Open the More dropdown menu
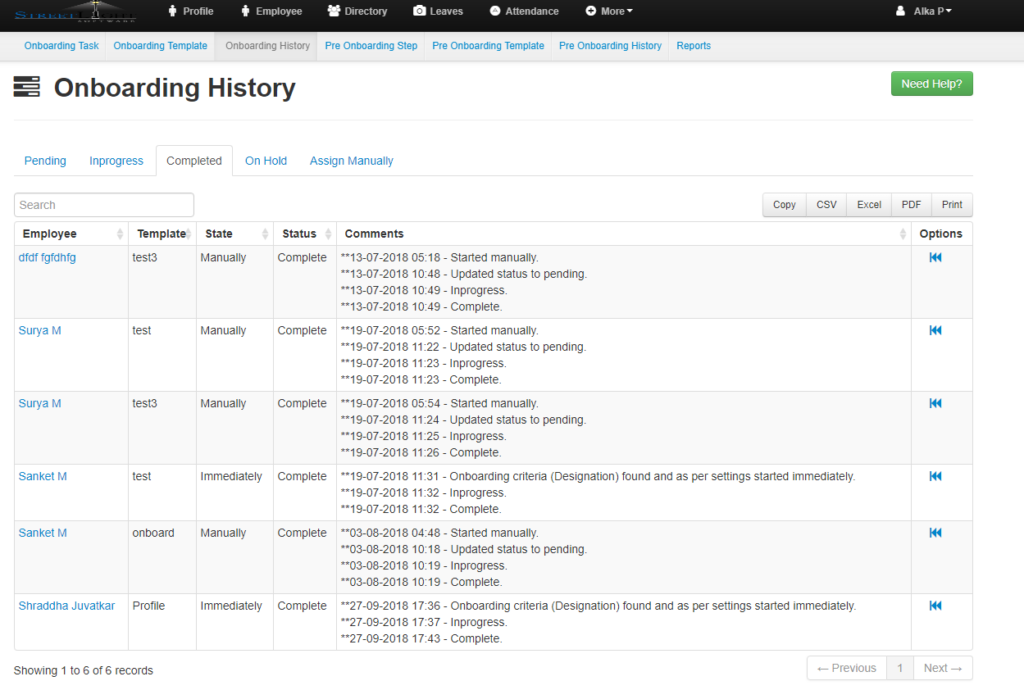The image size is (1024, 690). pos(609,12)
